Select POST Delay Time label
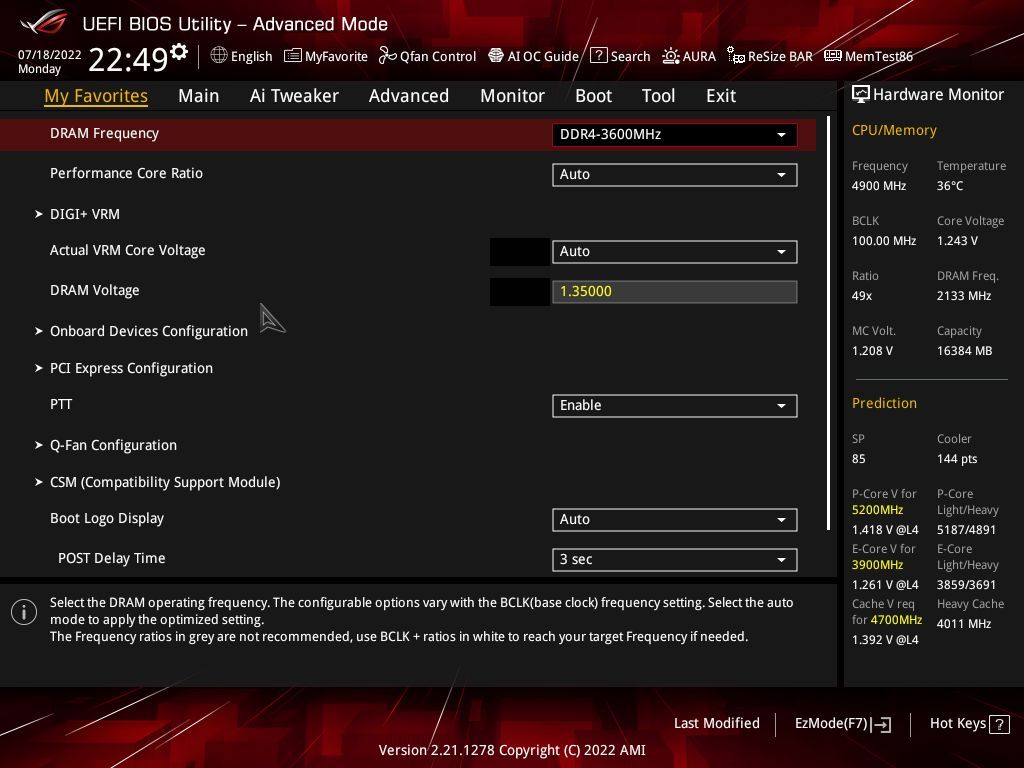The height and width of the screenshot is (768, 1024). click(112, 558)
